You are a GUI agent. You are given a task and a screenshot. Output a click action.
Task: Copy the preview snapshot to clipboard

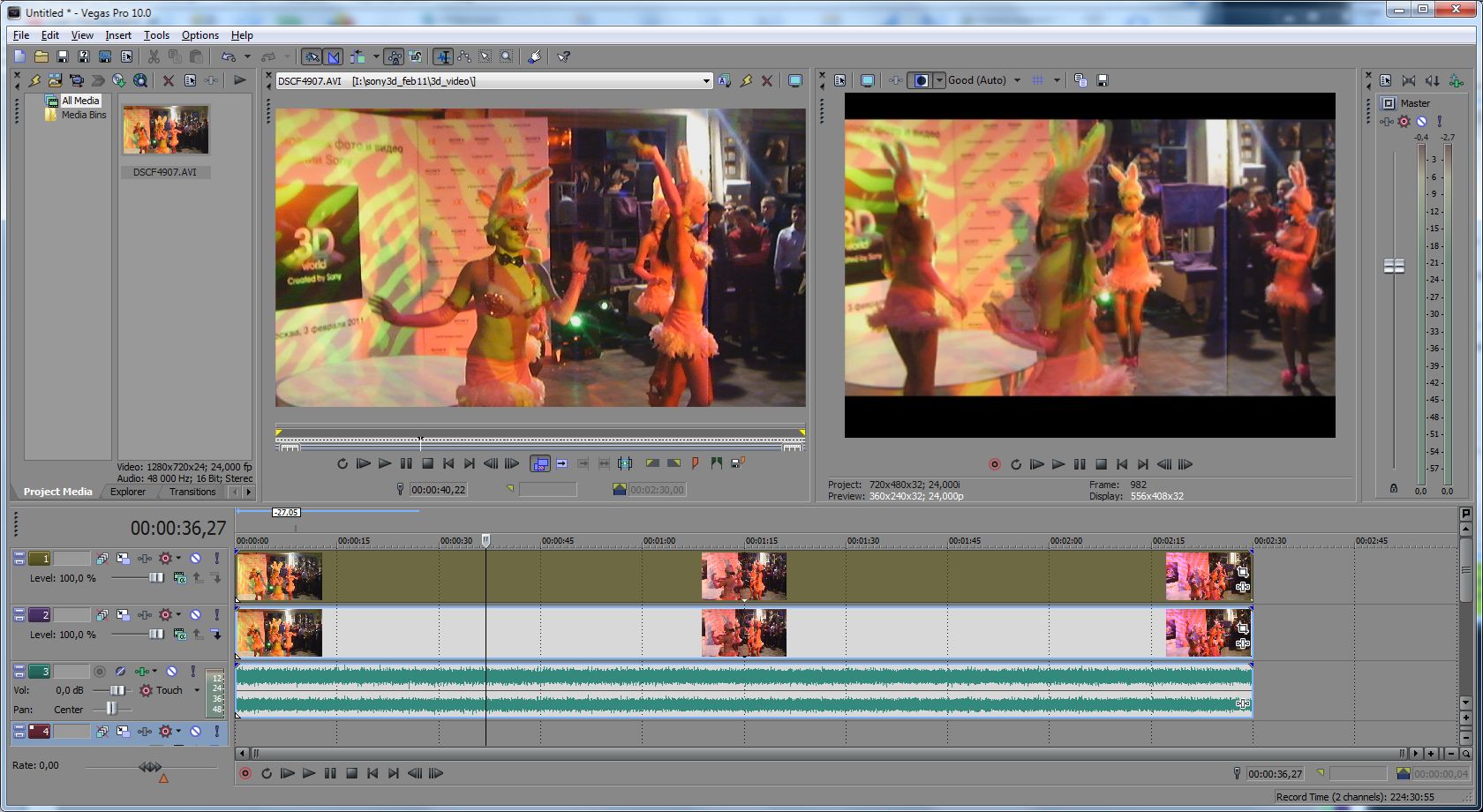[1080, 80]
